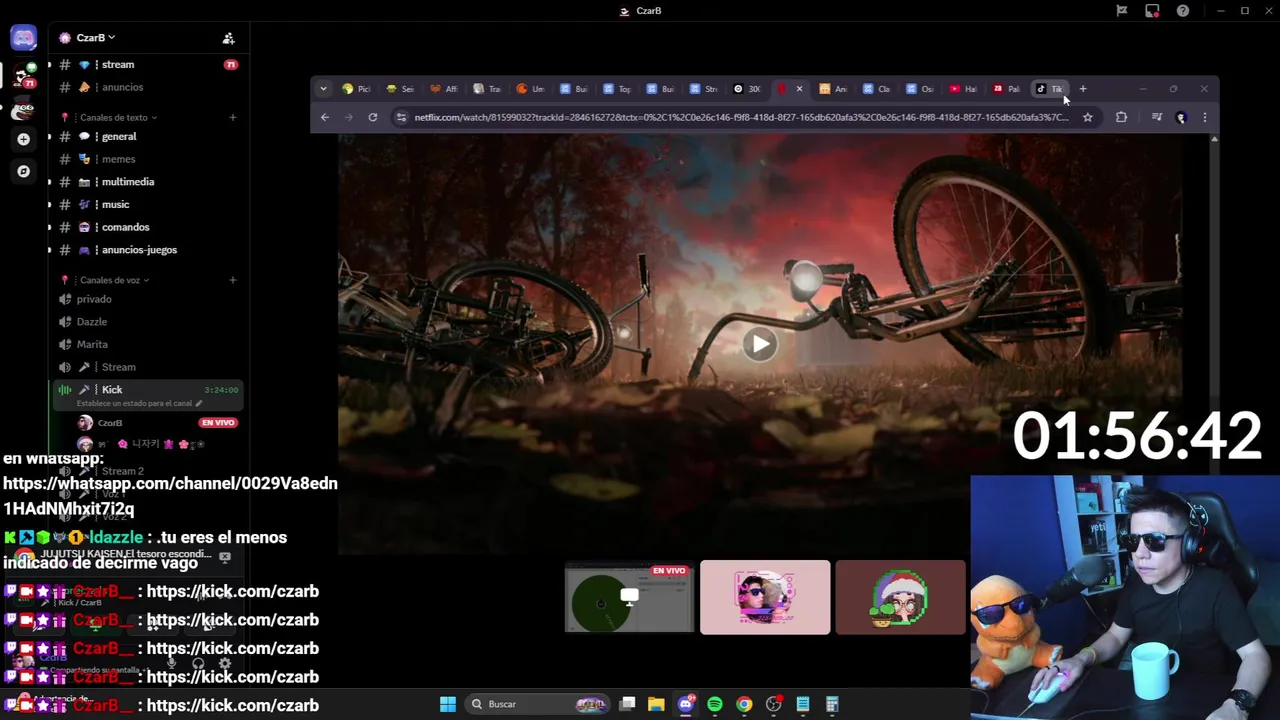The height and width of the screenshot is (720, 1280).
Task: Switch to the Top browser tab
Action: click(x=617, y=89)
